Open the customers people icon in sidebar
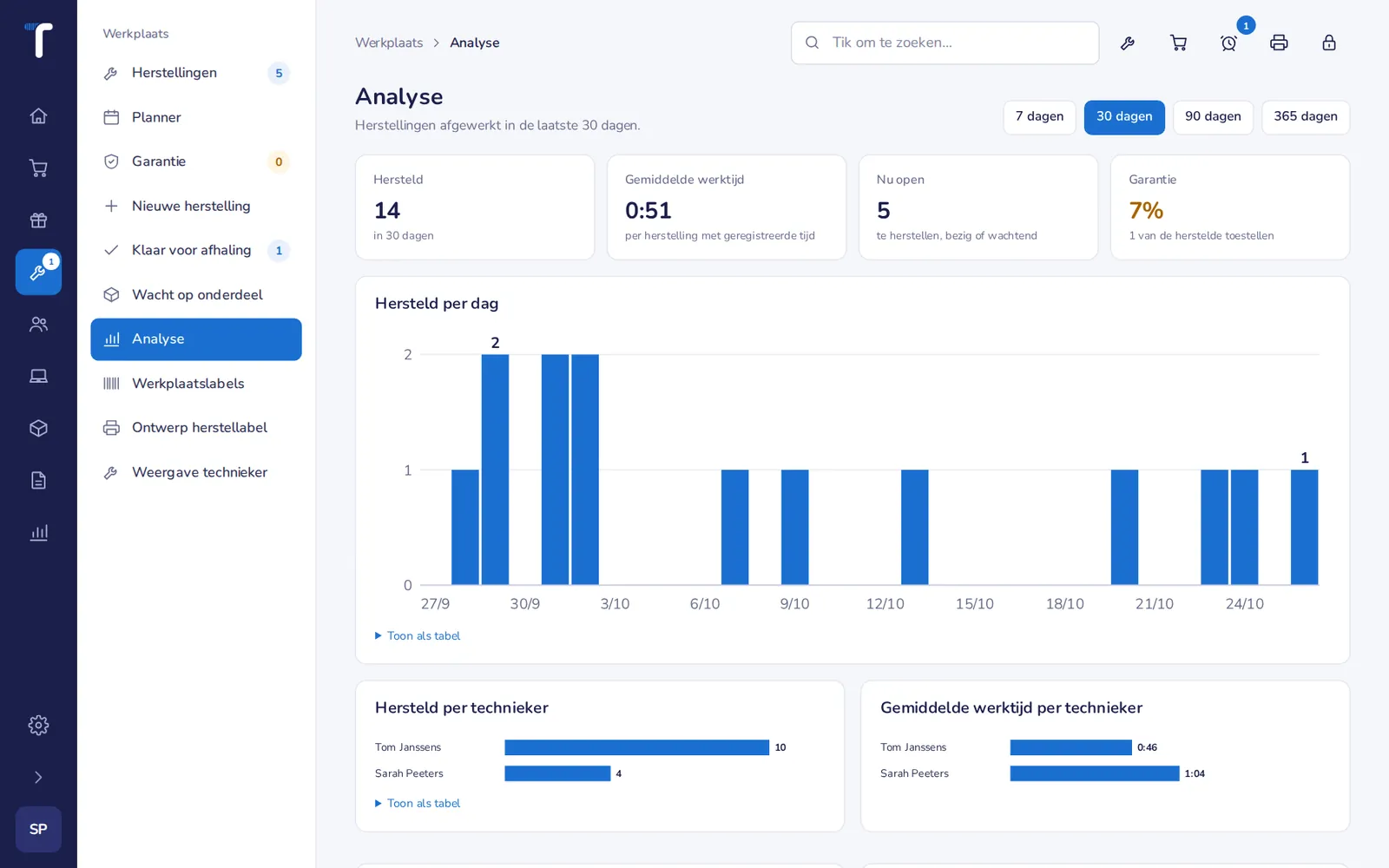 point(38,325)
